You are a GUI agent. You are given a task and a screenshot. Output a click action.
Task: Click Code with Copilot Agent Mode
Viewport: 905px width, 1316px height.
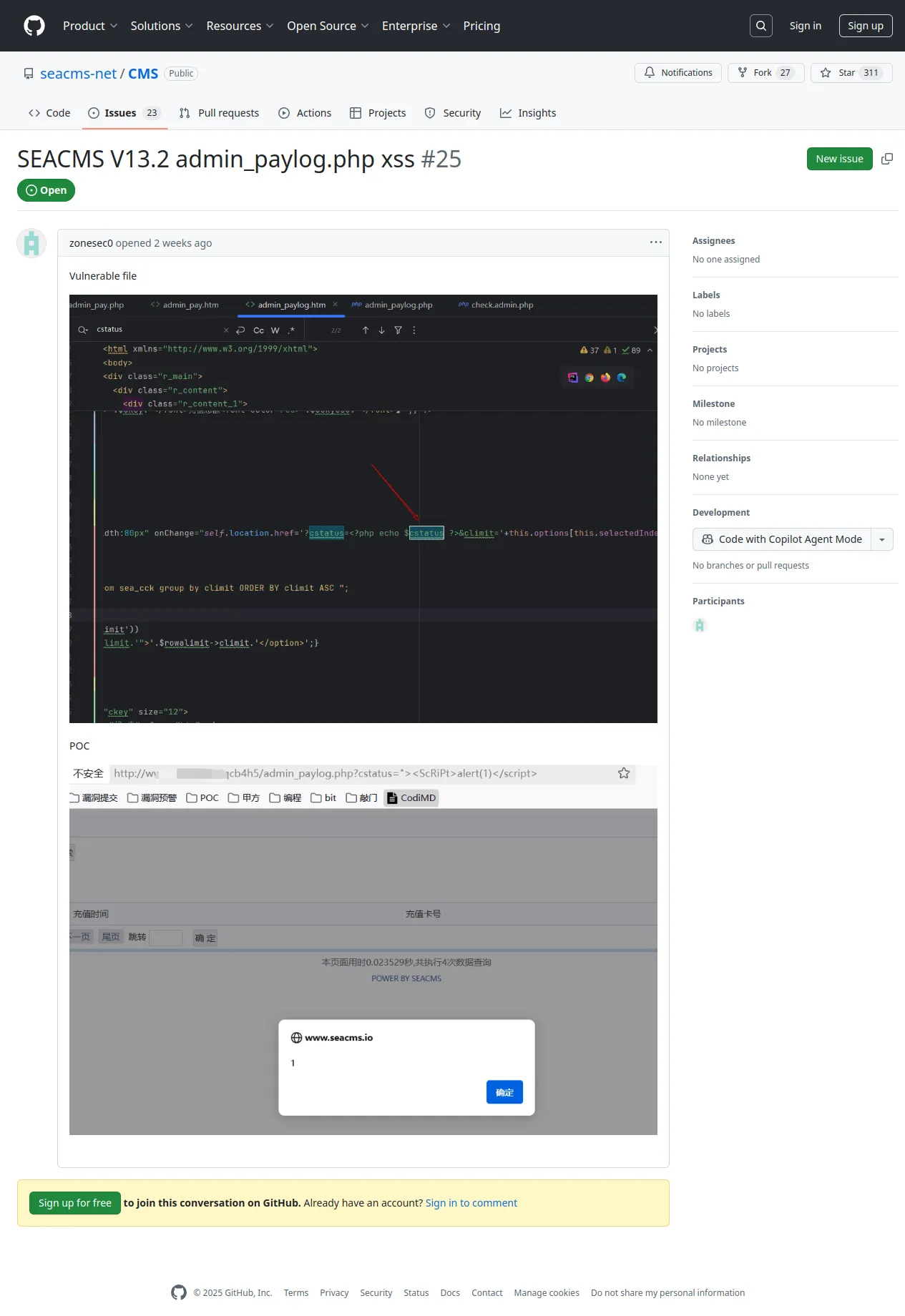[x=782, y=539]
